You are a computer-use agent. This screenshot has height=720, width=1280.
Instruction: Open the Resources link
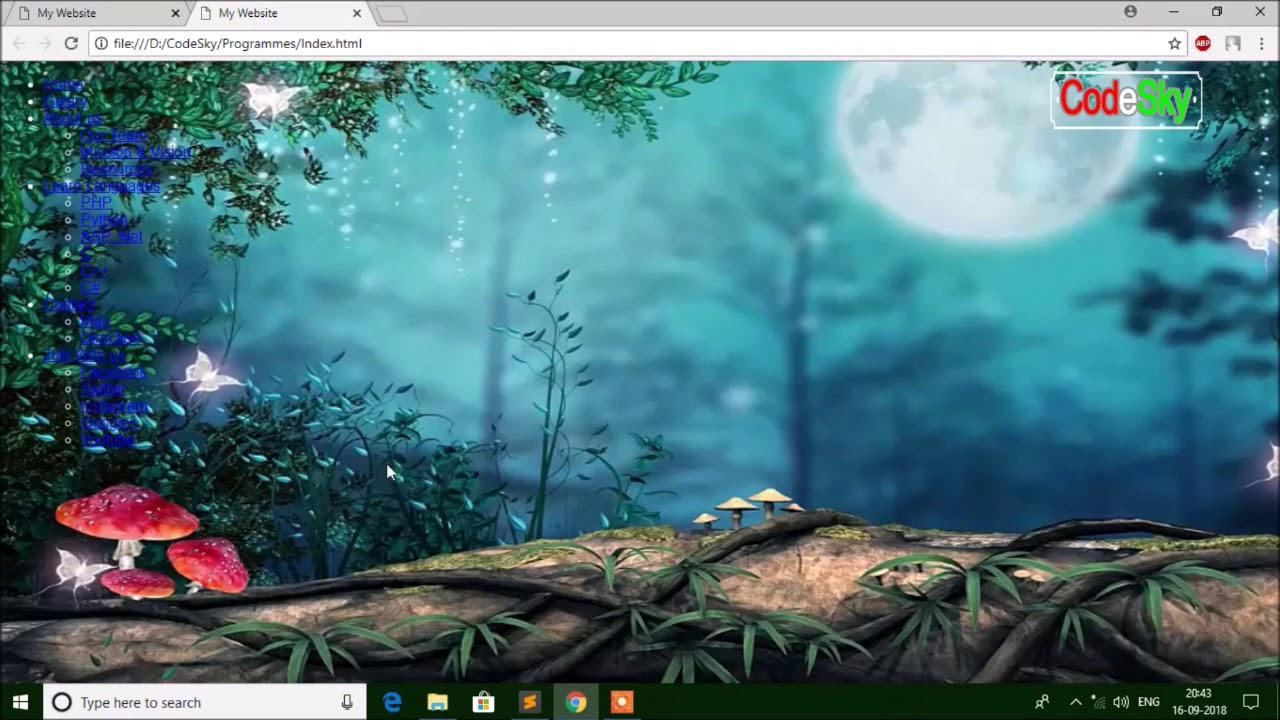pos(117,170)
